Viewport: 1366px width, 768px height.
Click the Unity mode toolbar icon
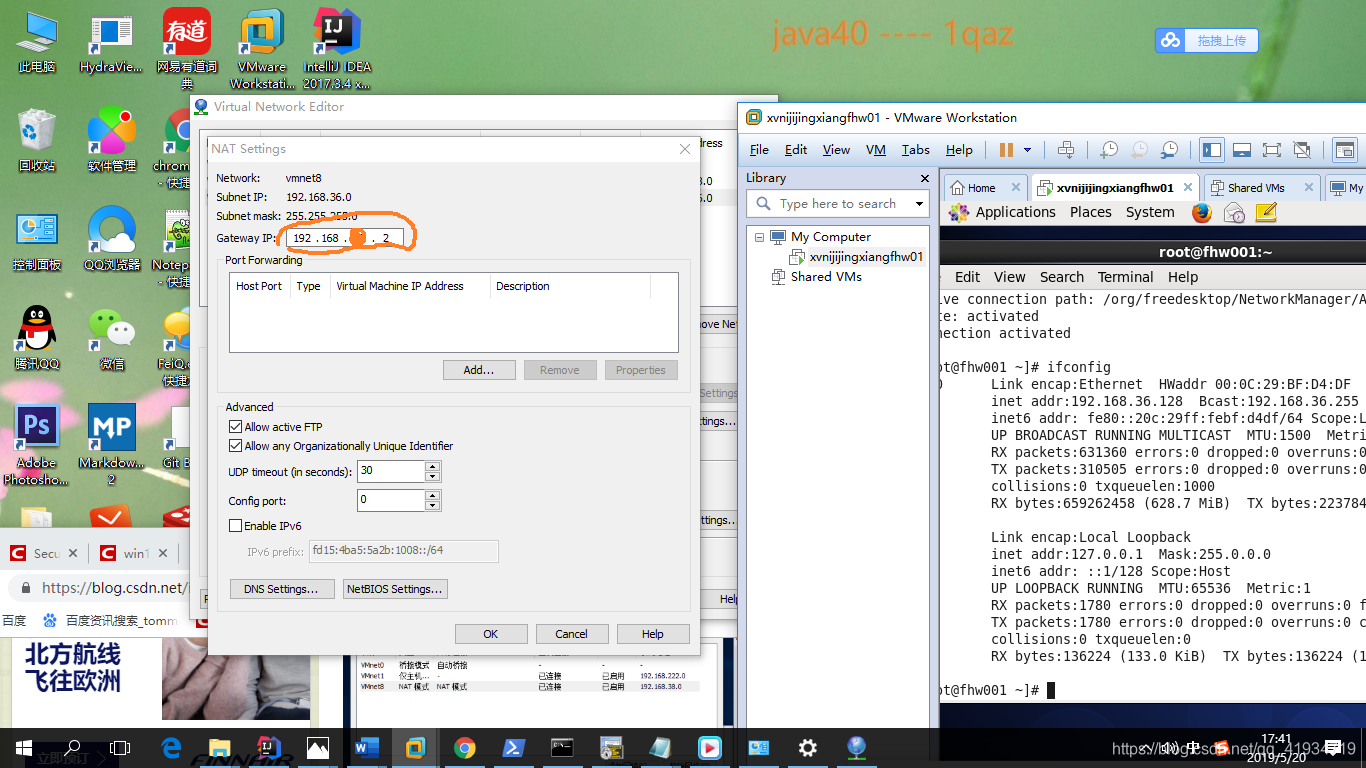pyautogui.click(x=1302, y=150)
